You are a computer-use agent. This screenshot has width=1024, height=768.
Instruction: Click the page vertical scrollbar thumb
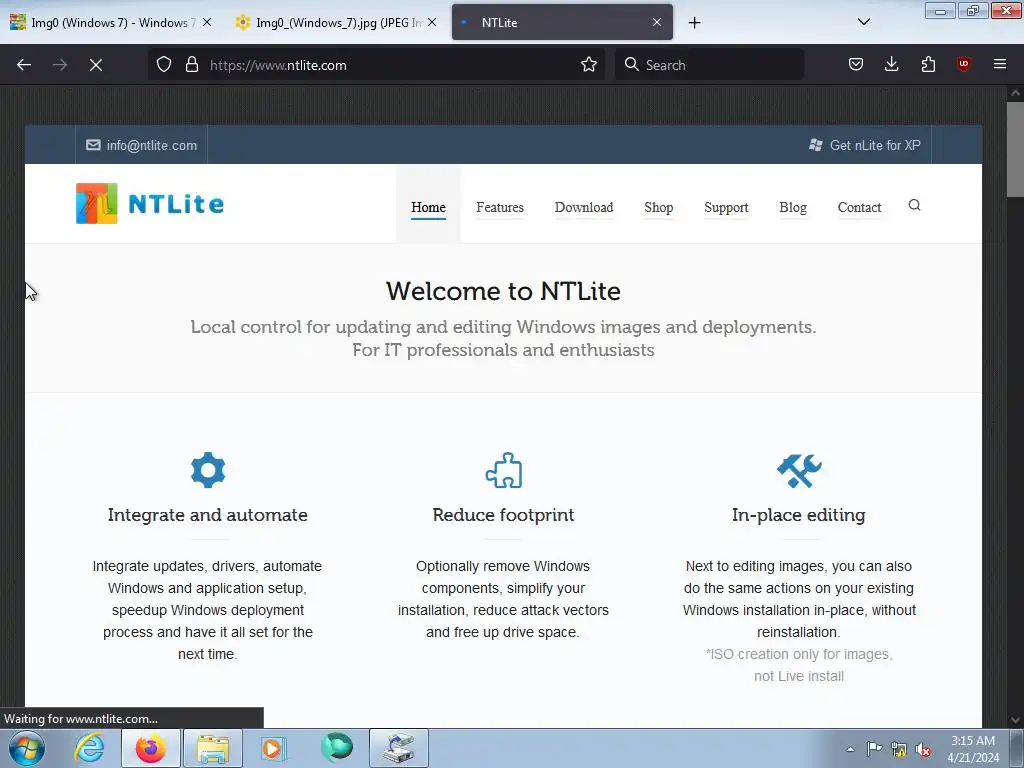coord(1015,150)
